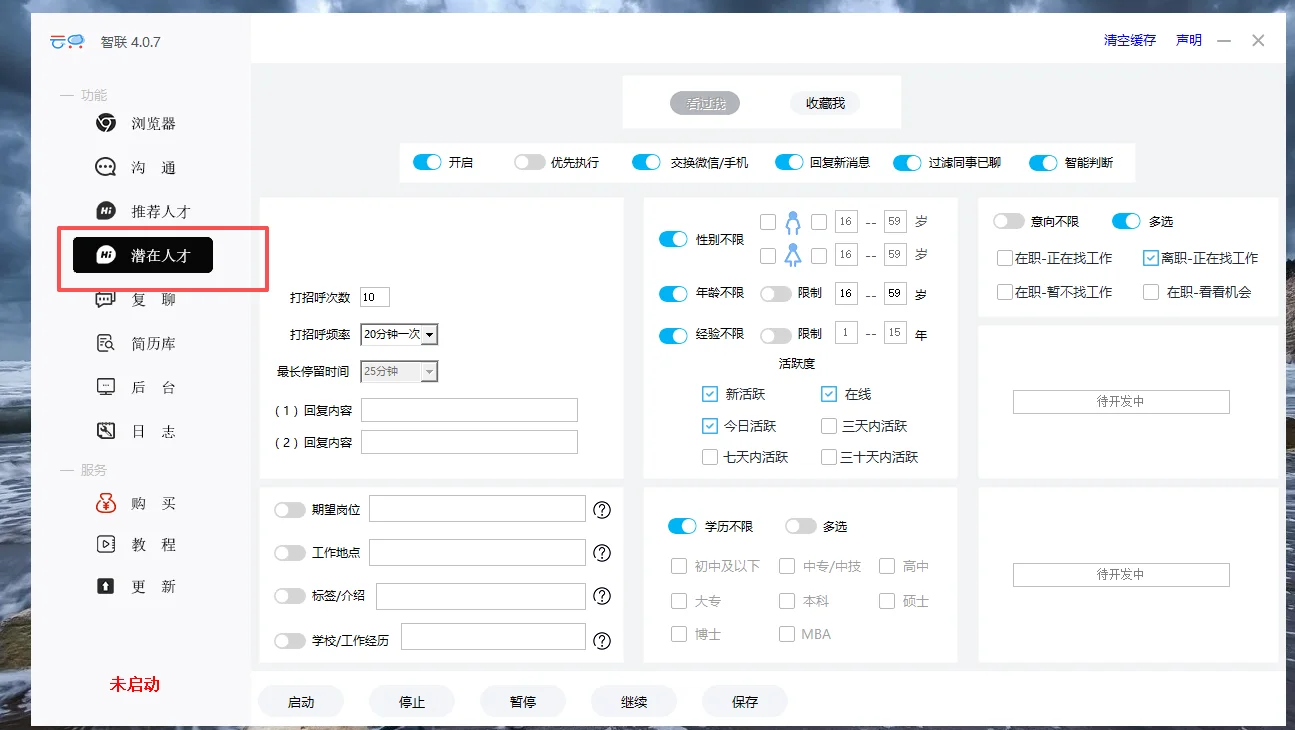Click the 清空缓存 link
This screenshot has width=1295, height=730.
[x=1129, y=40]
